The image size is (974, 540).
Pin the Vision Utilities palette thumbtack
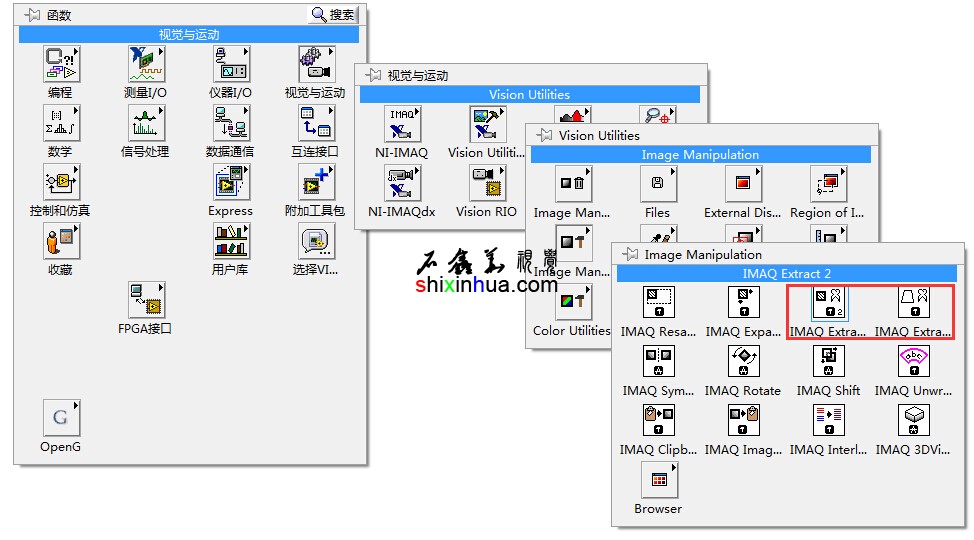[543, 135]
